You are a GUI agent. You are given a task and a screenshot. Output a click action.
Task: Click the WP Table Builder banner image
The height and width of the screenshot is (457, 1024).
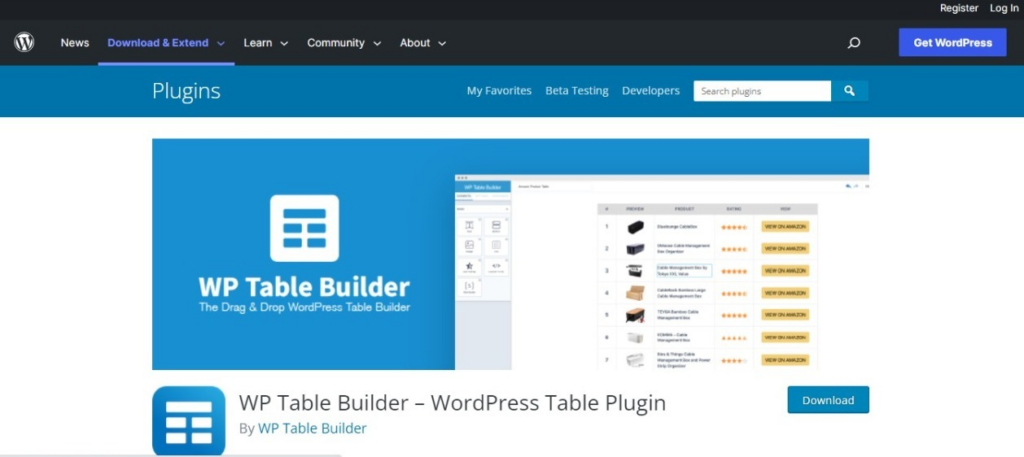[x=511, y=254]
